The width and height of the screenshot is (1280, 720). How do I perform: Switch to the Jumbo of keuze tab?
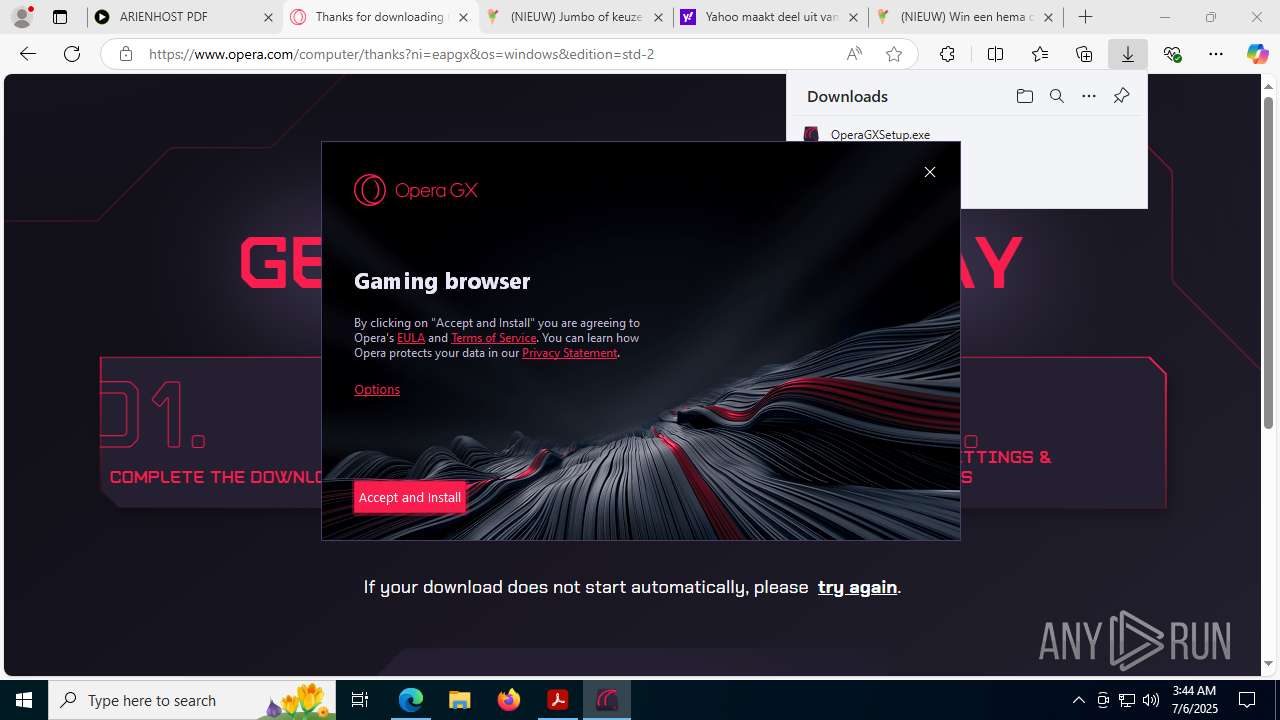(574, 17)
